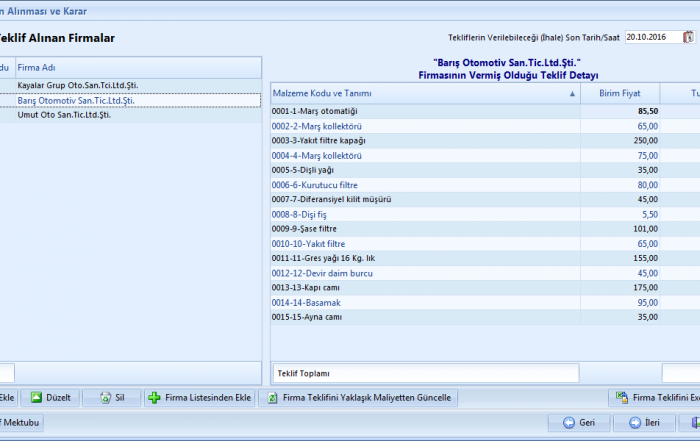The width and height of the screenshot is (700, 441).
Task: Click the Sil delete icon button
Action: click(x=105, y=397)
